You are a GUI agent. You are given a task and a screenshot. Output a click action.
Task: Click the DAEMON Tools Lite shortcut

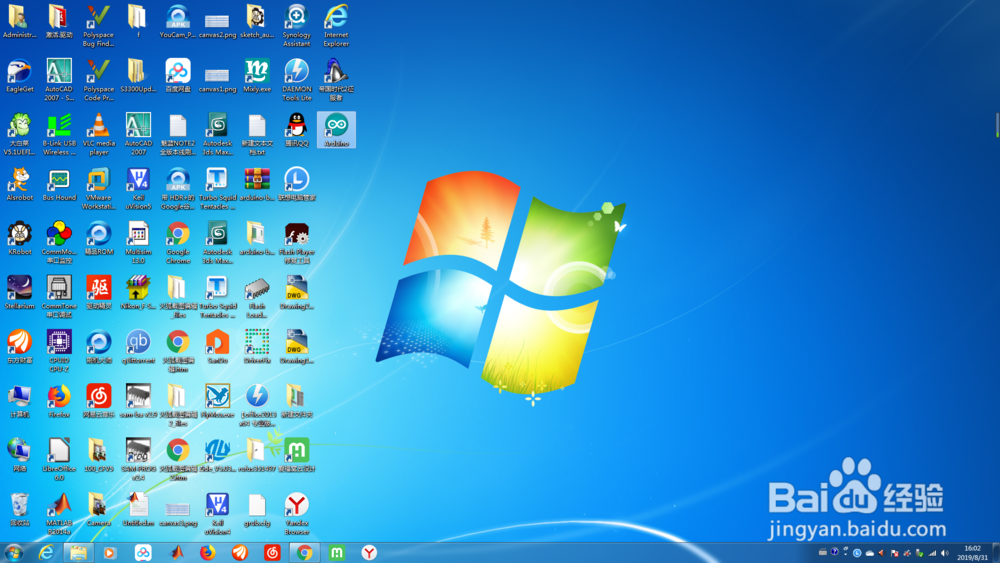297,80
